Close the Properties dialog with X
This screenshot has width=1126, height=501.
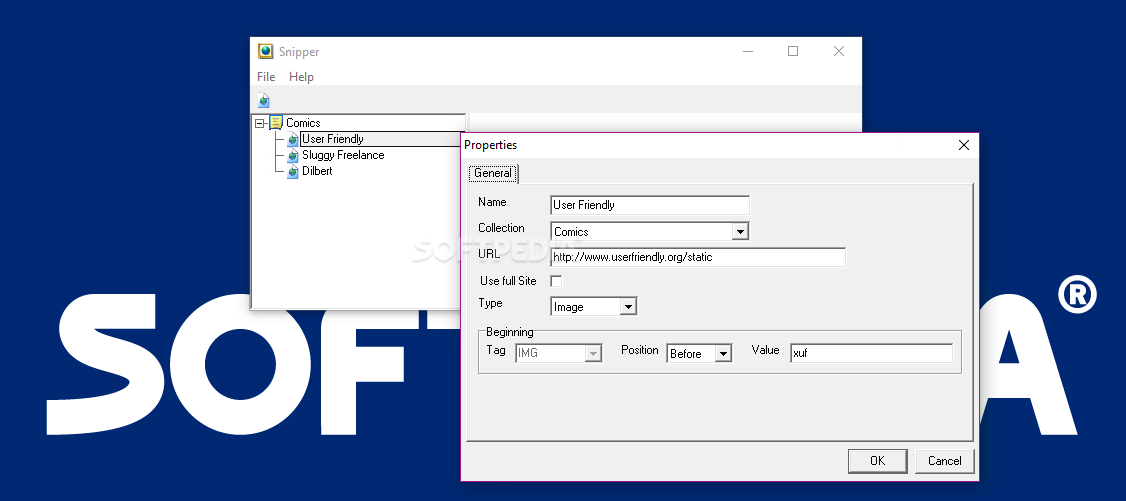pos(964,145)
